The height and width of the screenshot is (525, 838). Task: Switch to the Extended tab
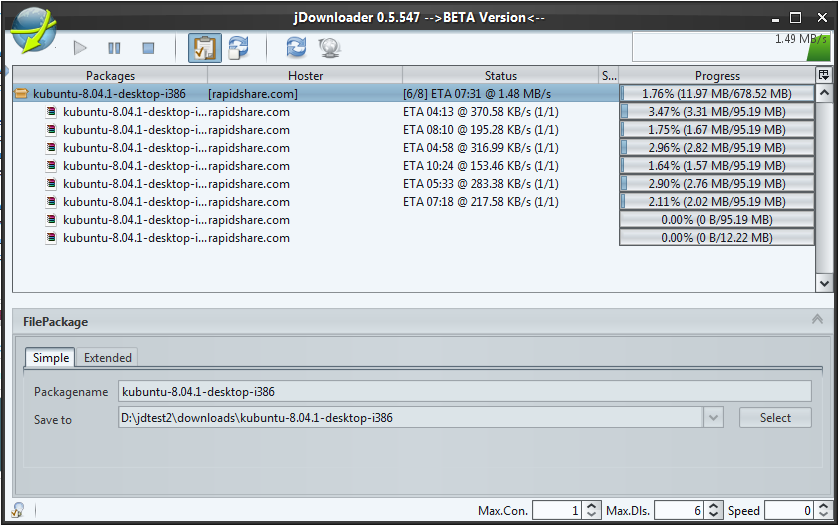click(107, 358)
